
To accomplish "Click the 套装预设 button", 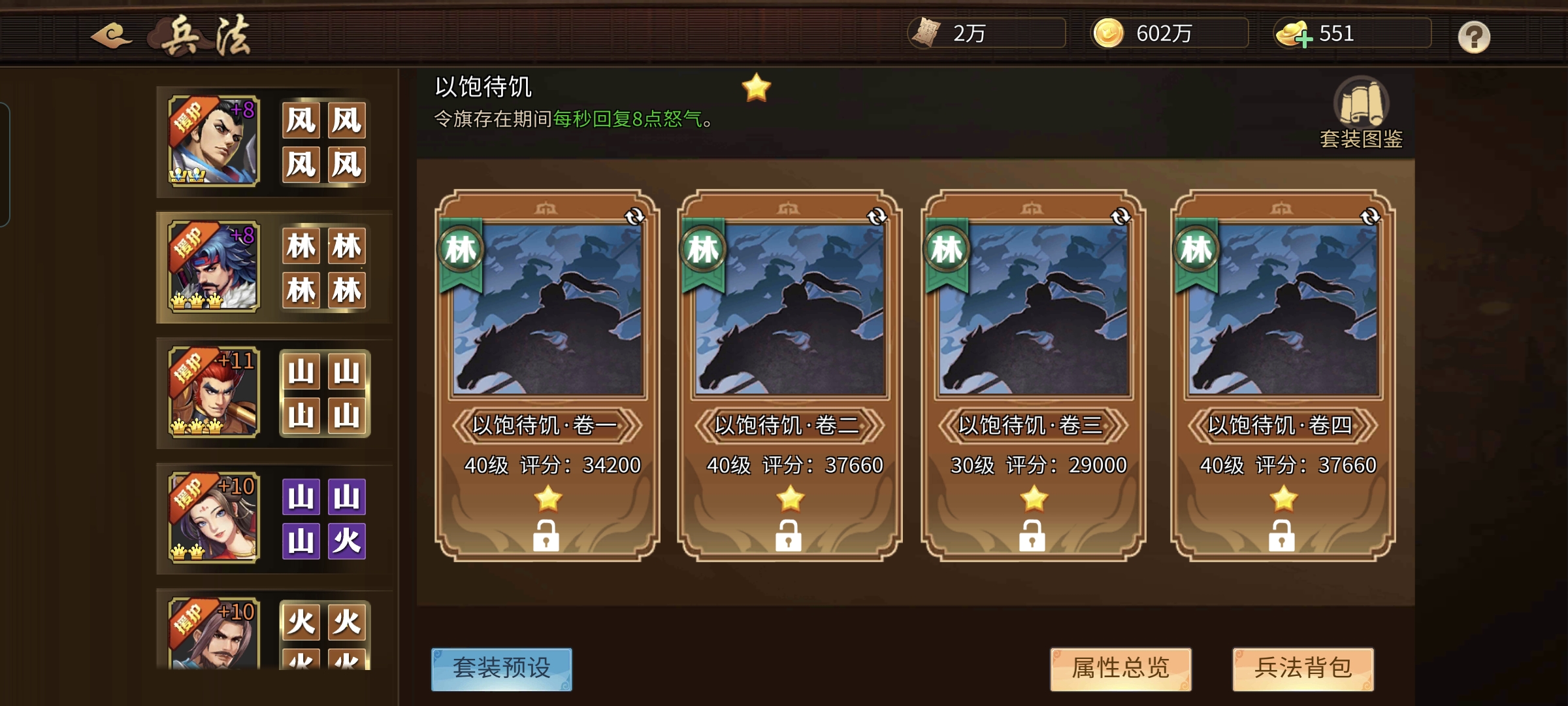I will tap(502, 669).
